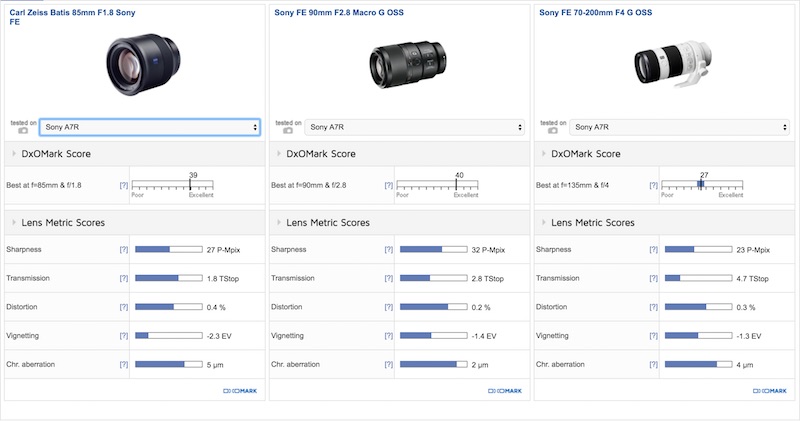The width and height of the screenshot is (800, 421).
Task: Open help for 'Best at f=135mm & f/4' score
Action: (x=653, y=185)
